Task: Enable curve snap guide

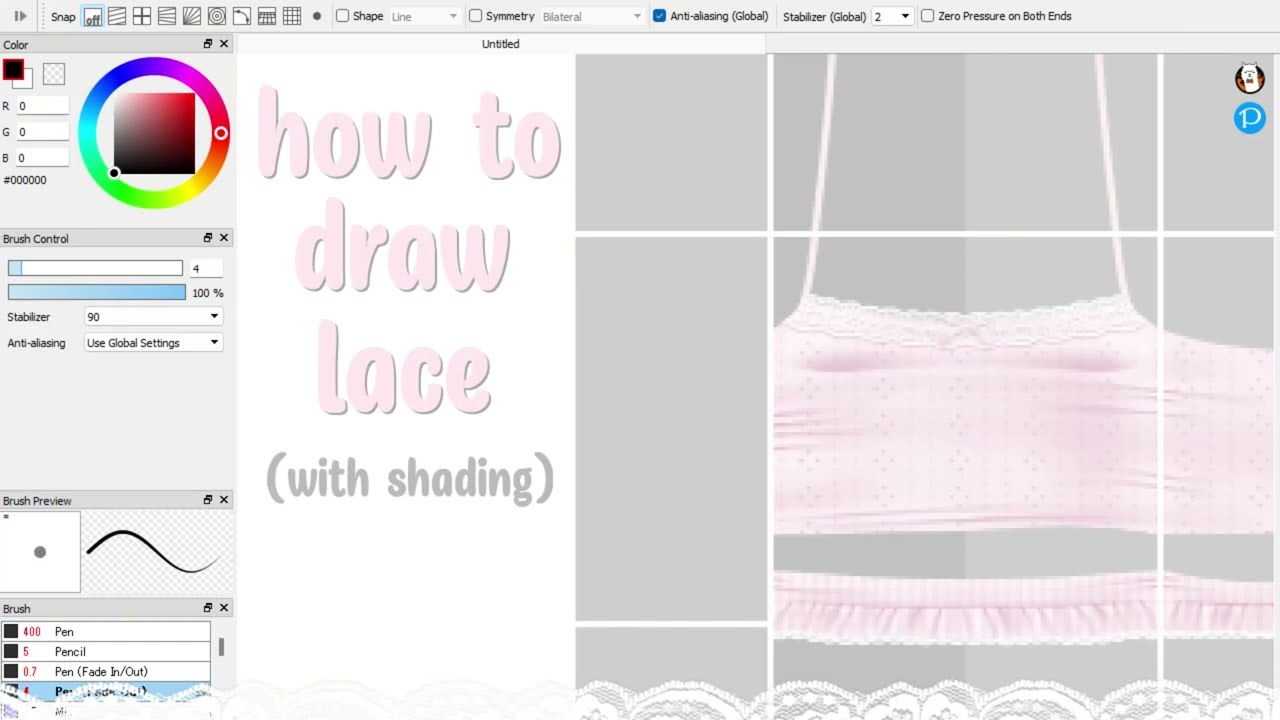Action: (x=242, y=16)
